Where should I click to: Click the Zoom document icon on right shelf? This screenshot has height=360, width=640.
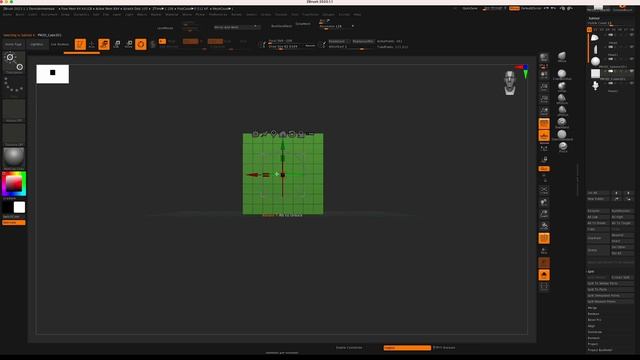click(544, 87)
